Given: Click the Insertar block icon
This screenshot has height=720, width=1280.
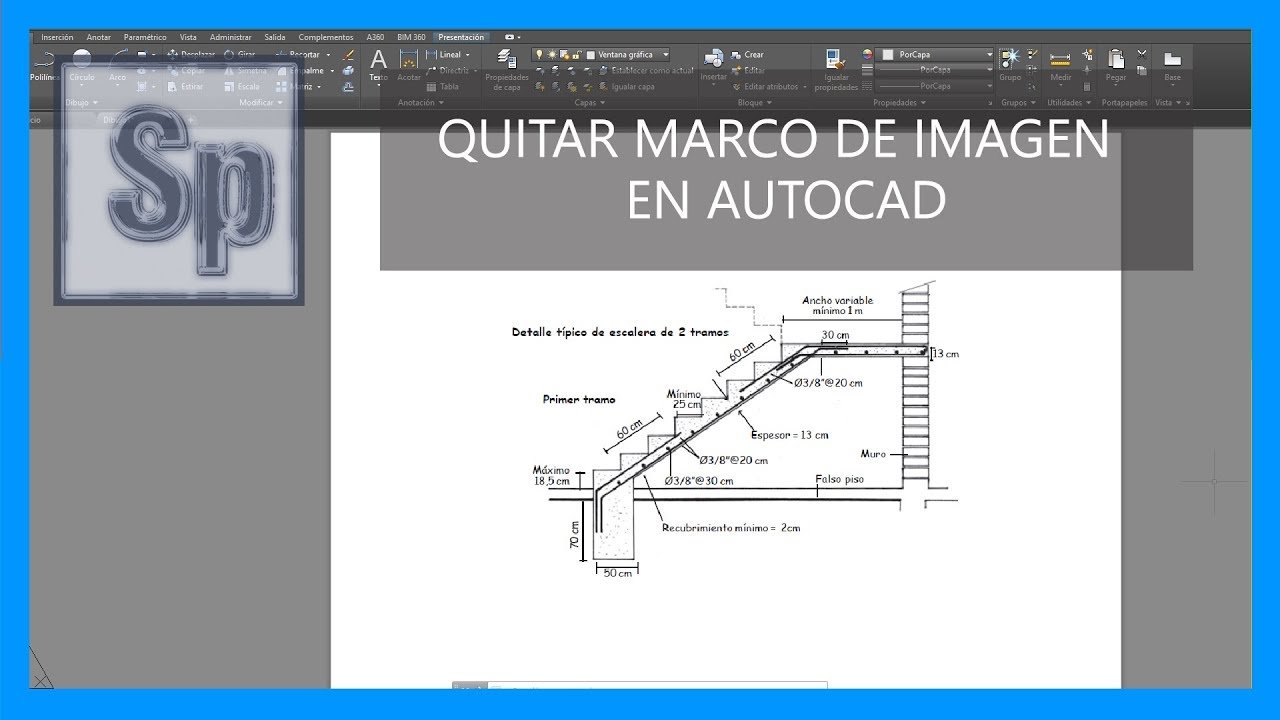Looking at the screenshot, I should coord(714,65).
